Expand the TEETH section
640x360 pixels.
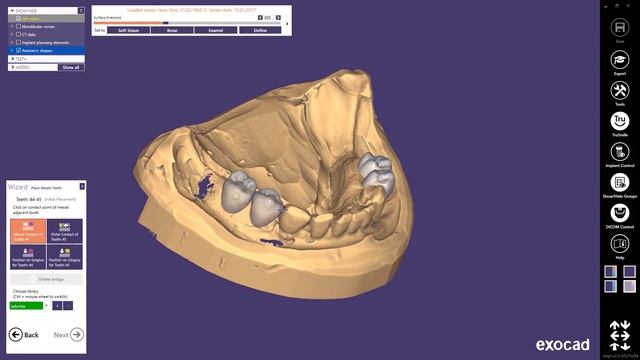point(13,59)
